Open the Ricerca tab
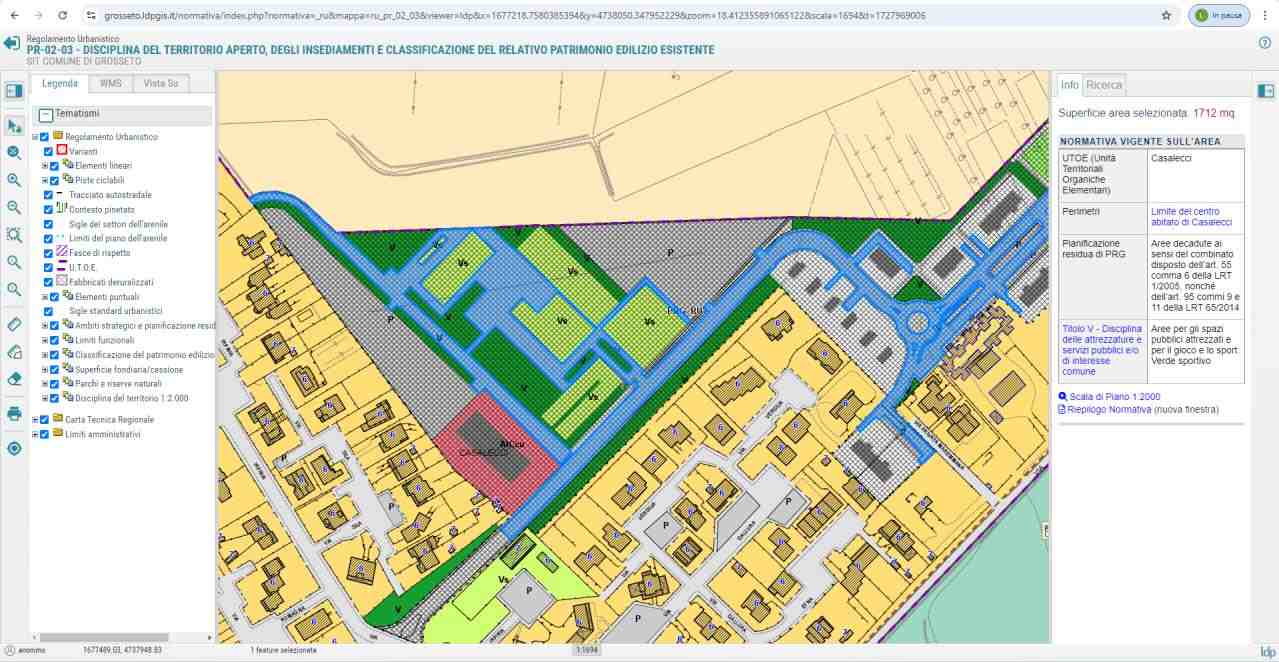 1104,85
